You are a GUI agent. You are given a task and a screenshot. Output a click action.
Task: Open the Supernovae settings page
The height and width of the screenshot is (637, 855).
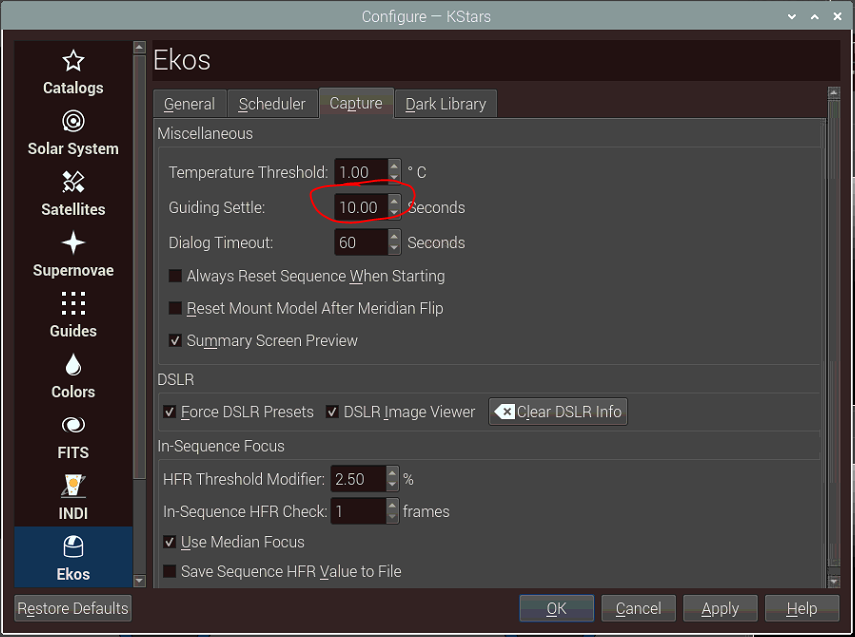click(x=73, y=255)
